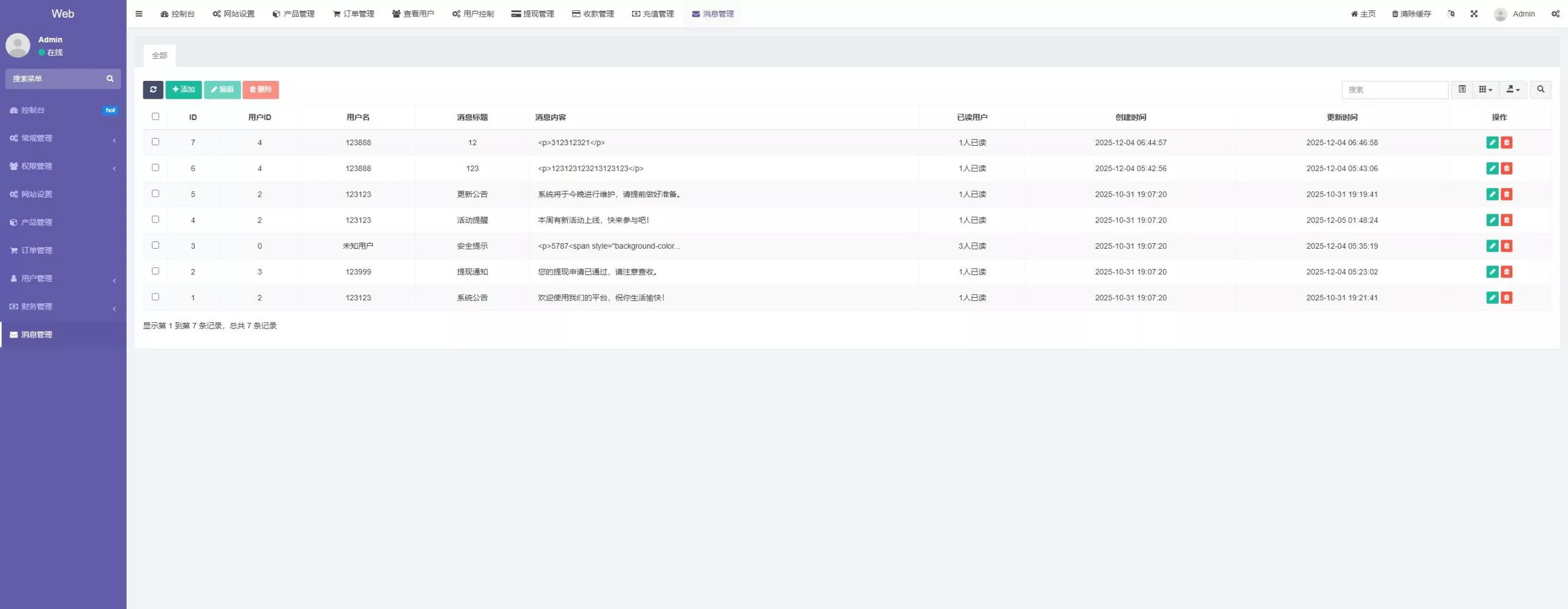Click the refresh table icon button
This screenshot has height=609, width=1568.
[x=153, y=89]
